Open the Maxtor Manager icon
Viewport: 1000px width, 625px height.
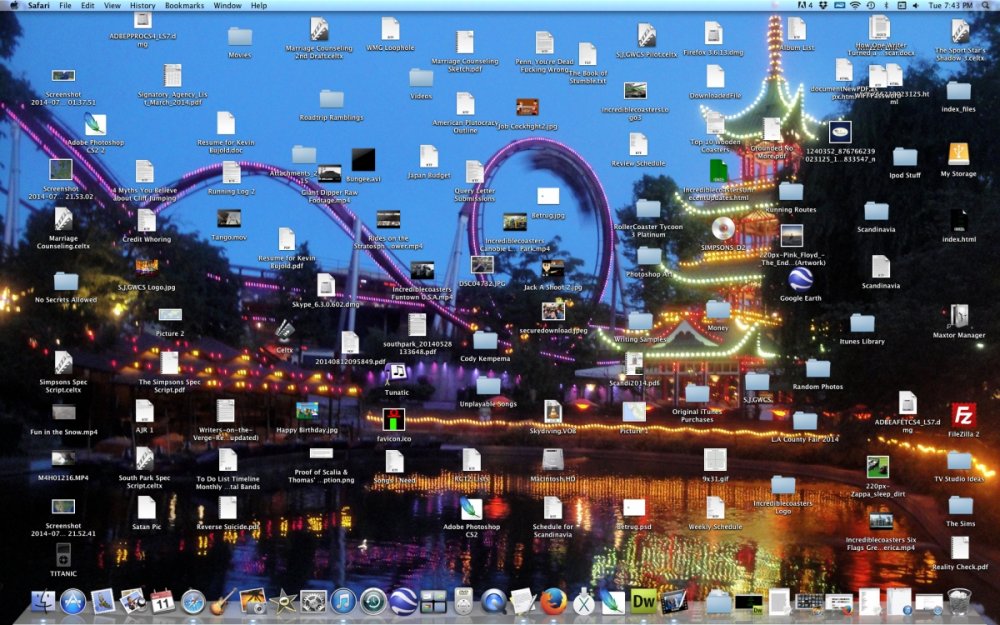[958, 316]
